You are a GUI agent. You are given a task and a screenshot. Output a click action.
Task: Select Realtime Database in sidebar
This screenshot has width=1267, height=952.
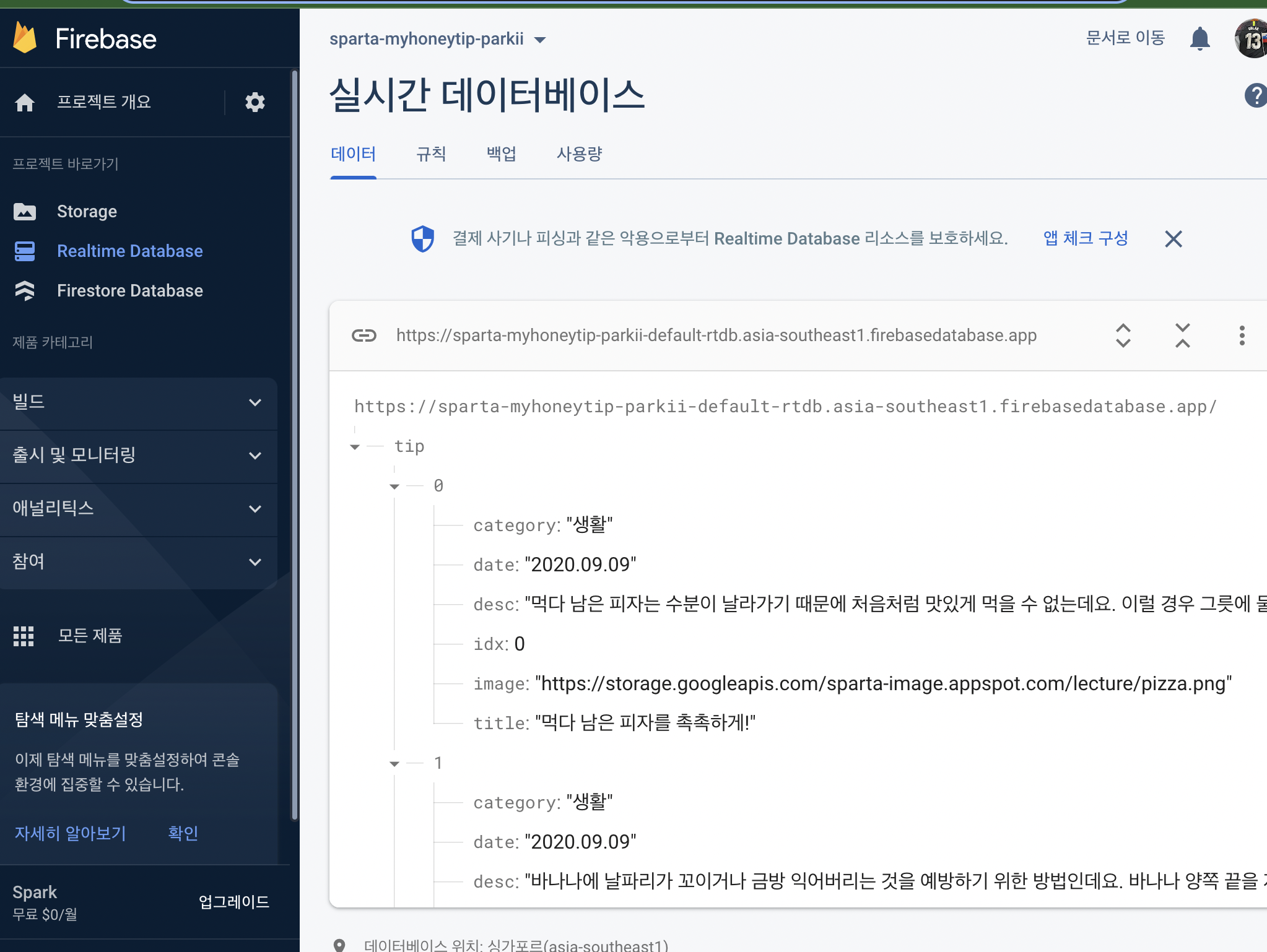point(130,251)
